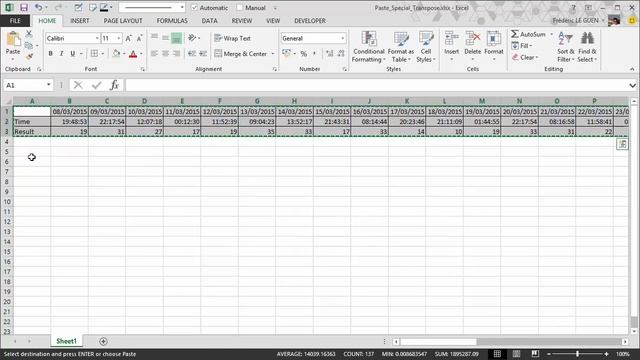Click the Cut scissors icon
This screenshot has height=360, width=640.
click(x=29, y=34)
